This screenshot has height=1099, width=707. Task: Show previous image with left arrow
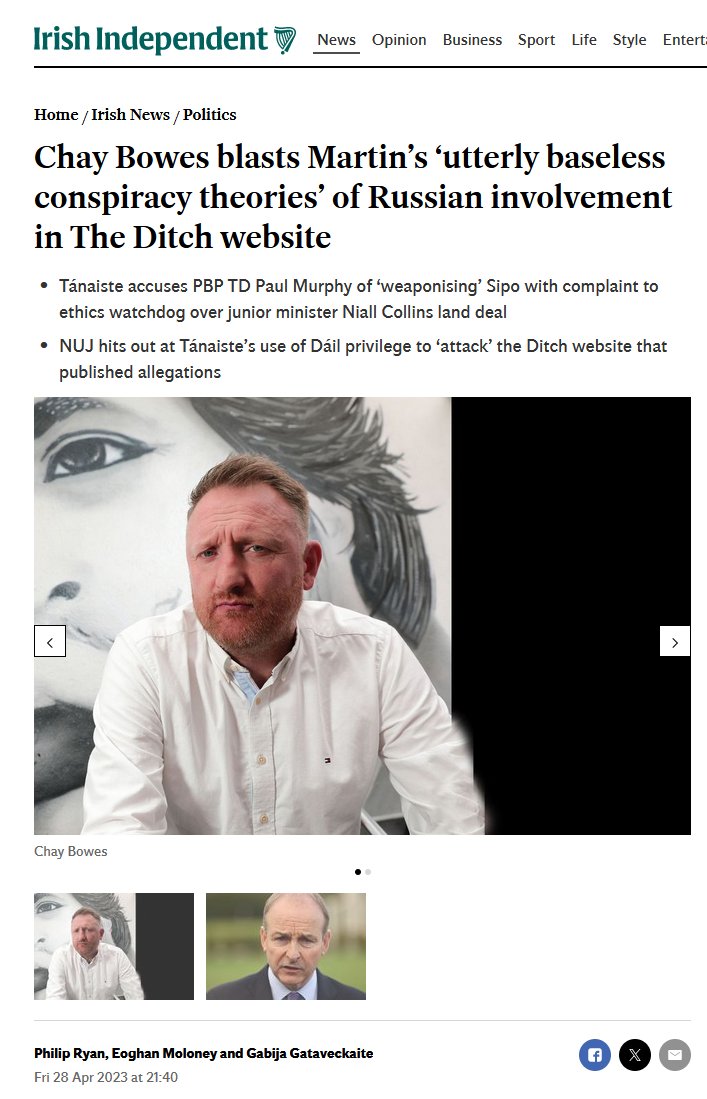point(50,641)
